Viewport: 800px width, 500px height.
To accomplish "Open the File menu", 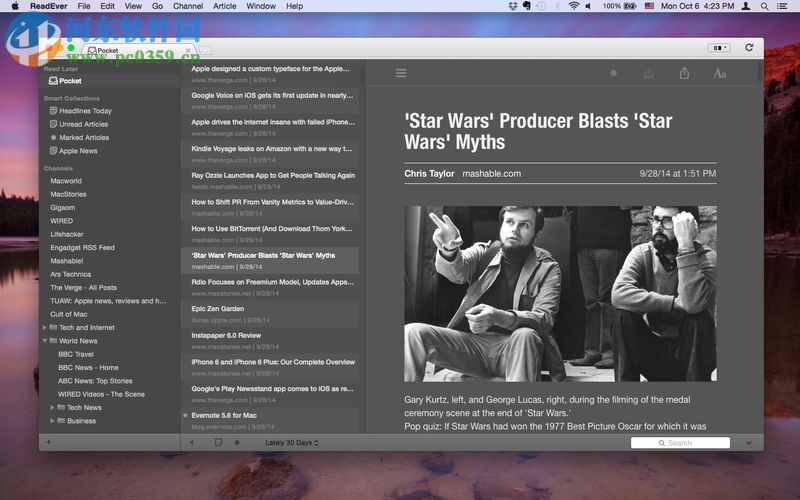I will 84,6.
